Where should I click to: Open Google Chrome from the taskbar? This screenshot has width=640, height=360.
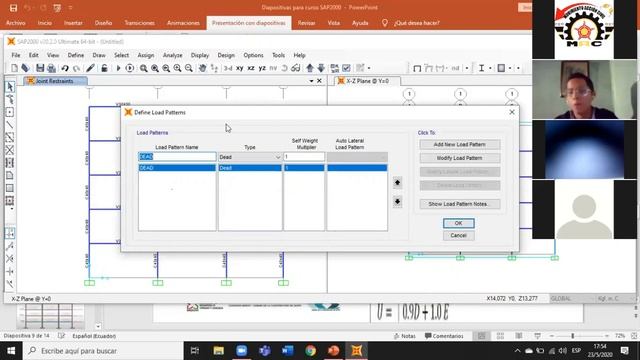click(311, 351)
